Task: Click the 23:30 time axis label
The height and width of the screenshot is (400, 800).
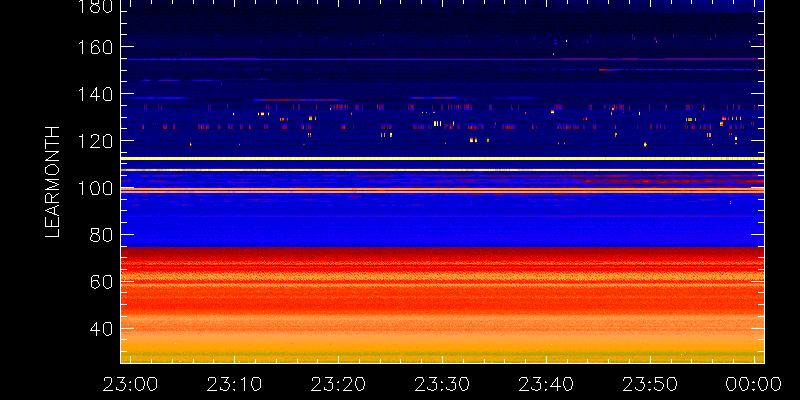Action: coord(442,384)
